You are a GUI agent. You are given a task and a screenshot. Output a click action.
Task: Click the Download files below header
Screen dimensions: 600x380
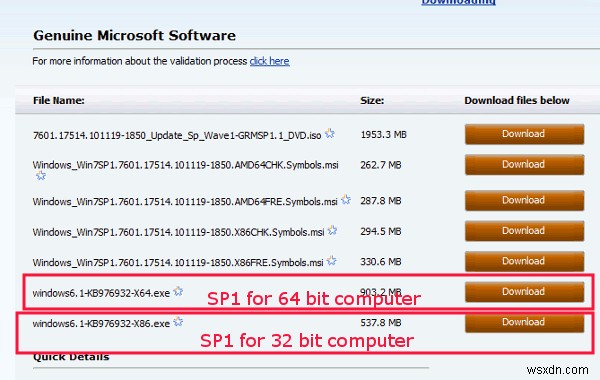point(517,101)
